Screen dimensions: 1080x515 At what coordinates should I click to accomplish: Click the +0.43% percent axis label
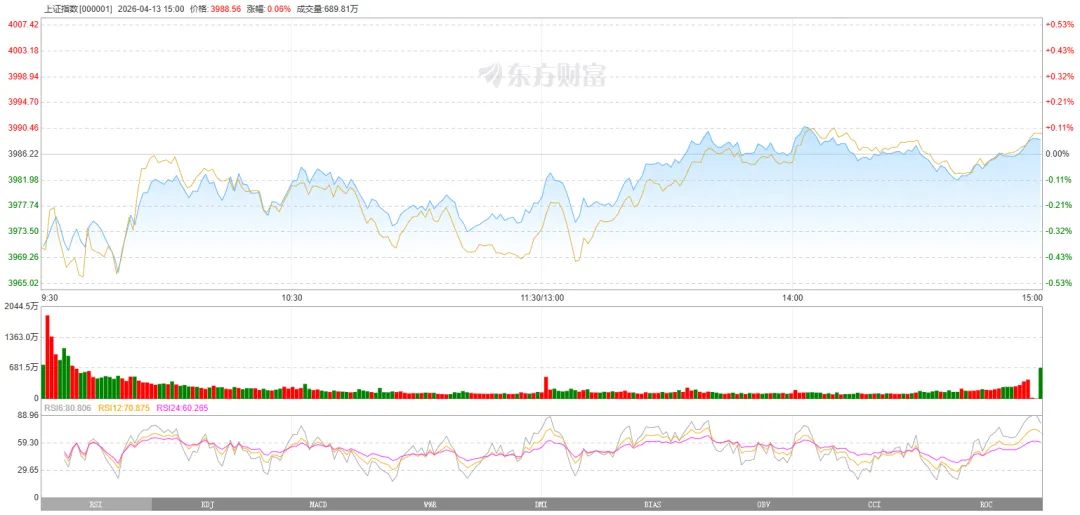coord(1059,50)
